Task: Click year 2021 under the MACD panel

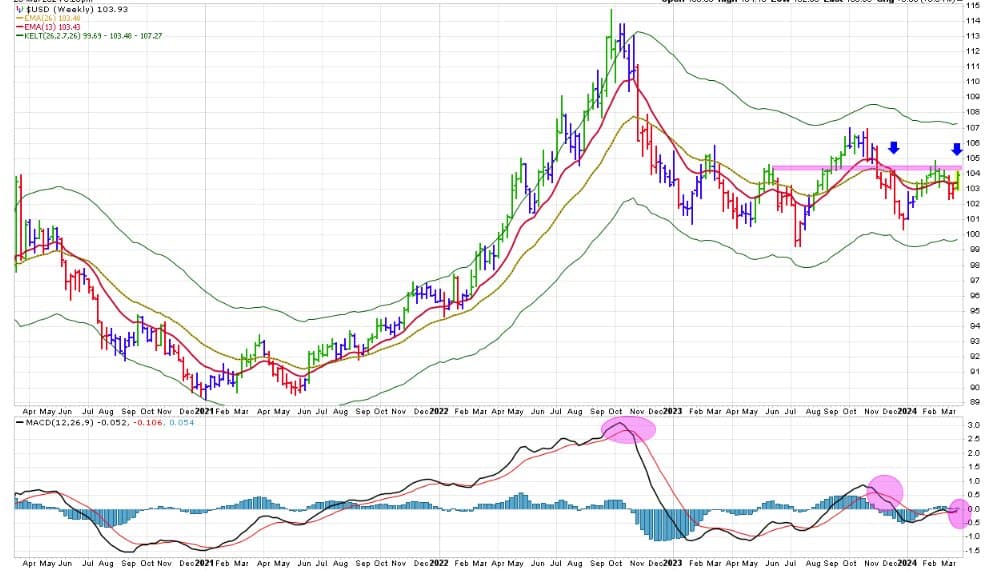Action: pos(204,563)
